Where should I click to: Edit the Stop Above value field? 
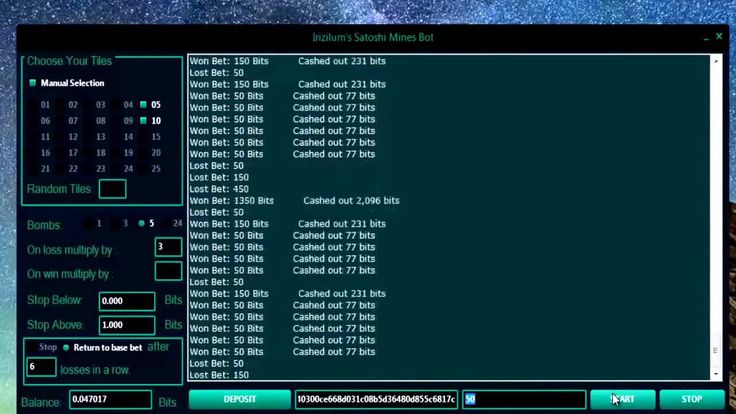tap(127, 325)
